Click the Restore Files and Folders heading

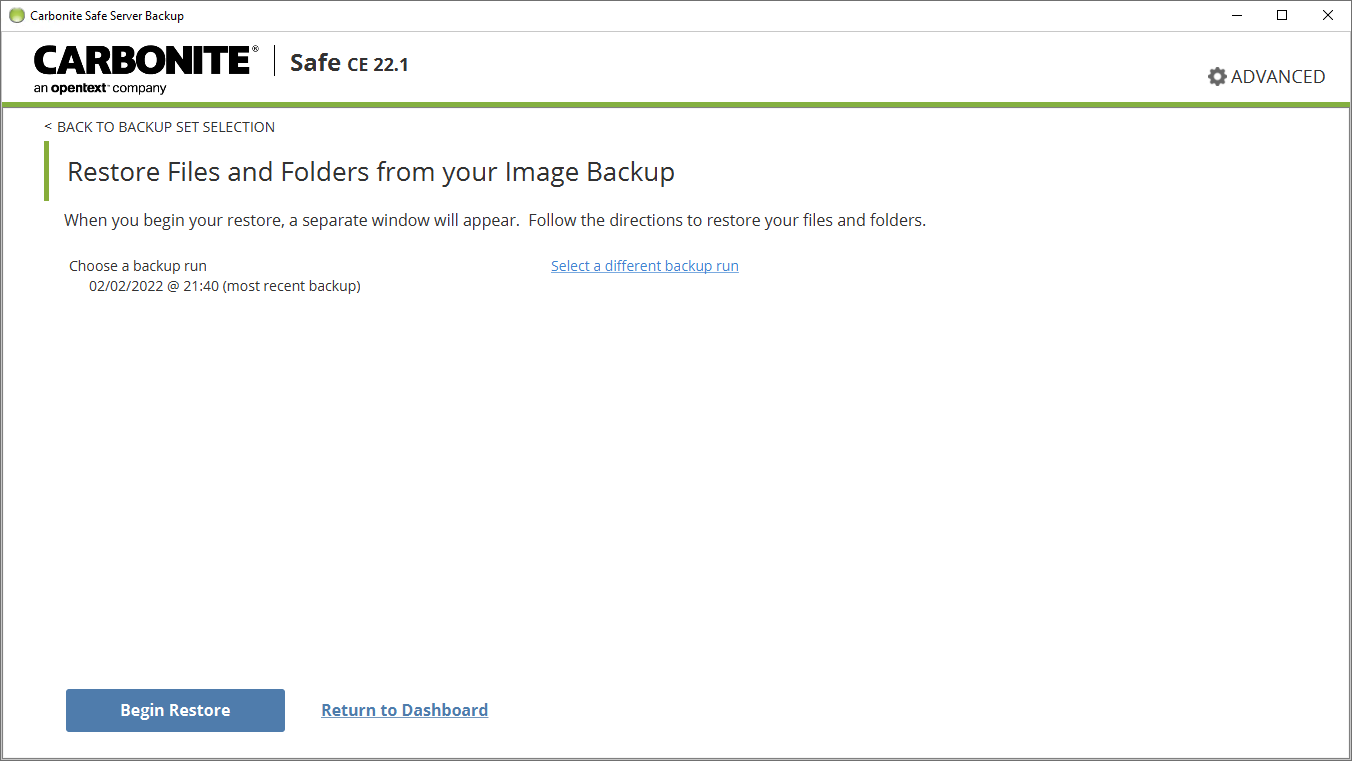tap(370, 172)
